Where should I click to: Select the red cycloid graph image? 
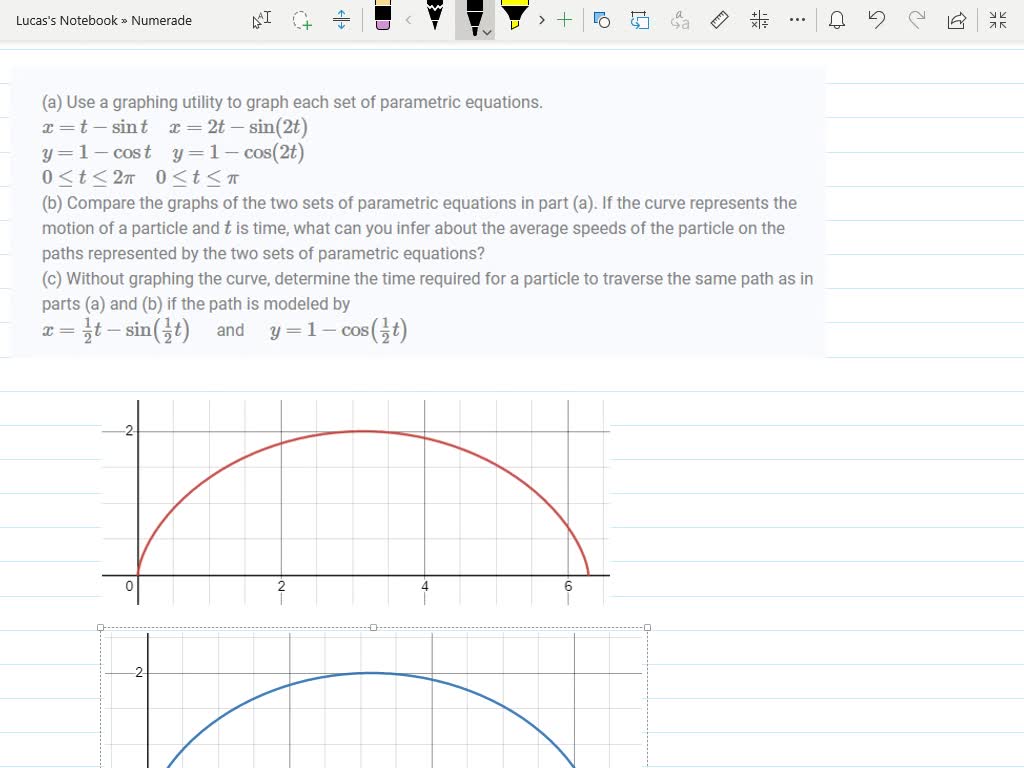[356, 502]
